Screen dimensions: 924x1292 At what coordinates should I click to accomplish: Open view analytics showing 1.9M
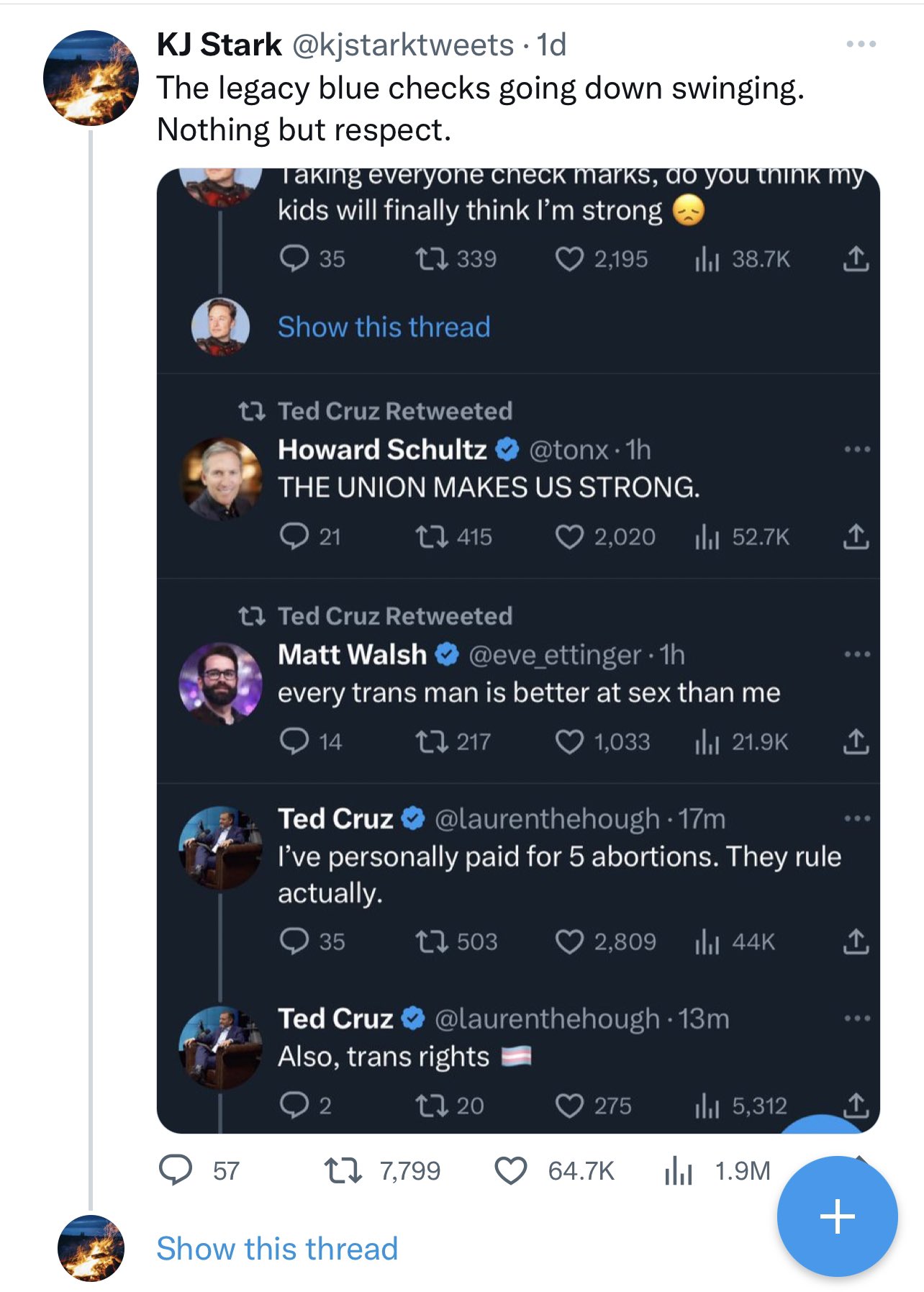[678, 1170]
